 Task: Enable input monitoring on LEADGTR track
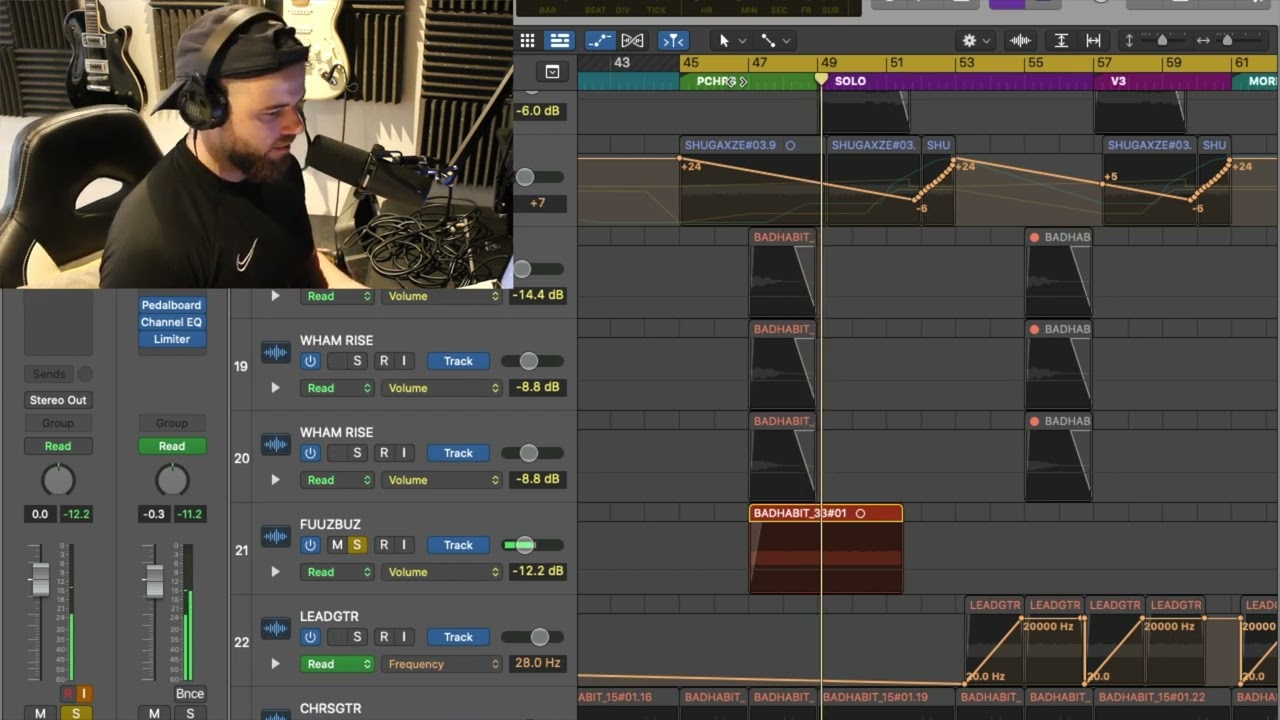pyautogui.click(x=404, y=637)
